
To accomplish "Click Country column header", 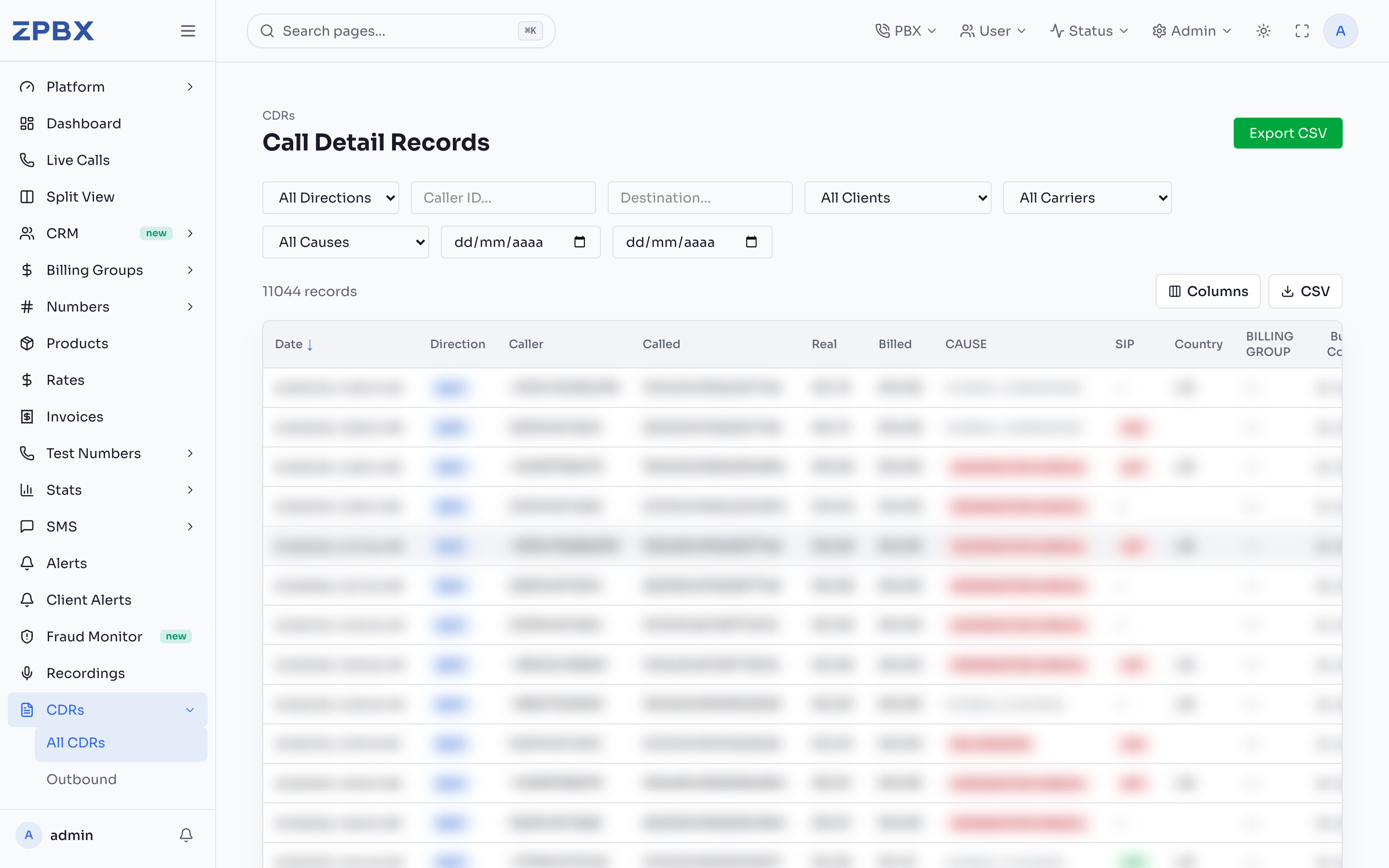I will tap(1198, 344).
